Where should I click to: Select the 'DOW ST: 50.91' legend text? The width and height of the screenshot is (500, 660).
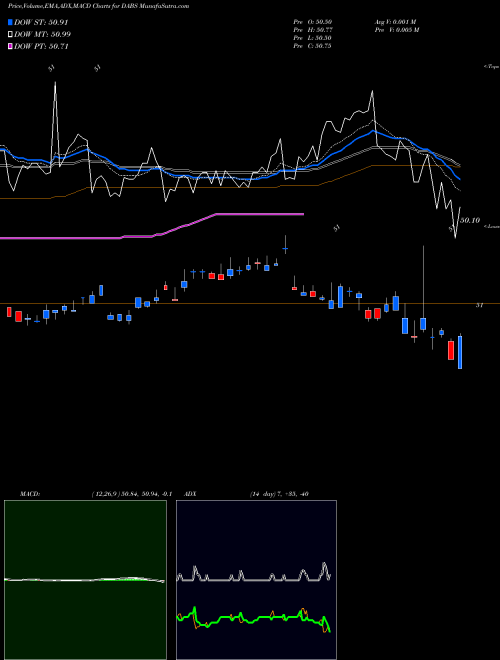[x=41, y=22]
